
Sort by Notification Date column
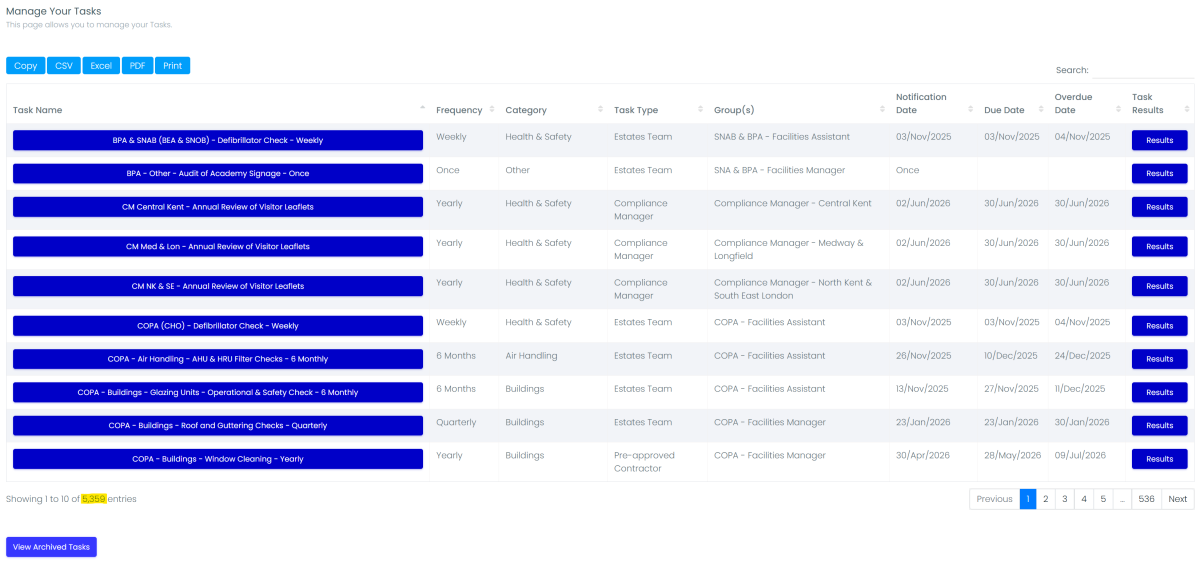pos(921,103)
